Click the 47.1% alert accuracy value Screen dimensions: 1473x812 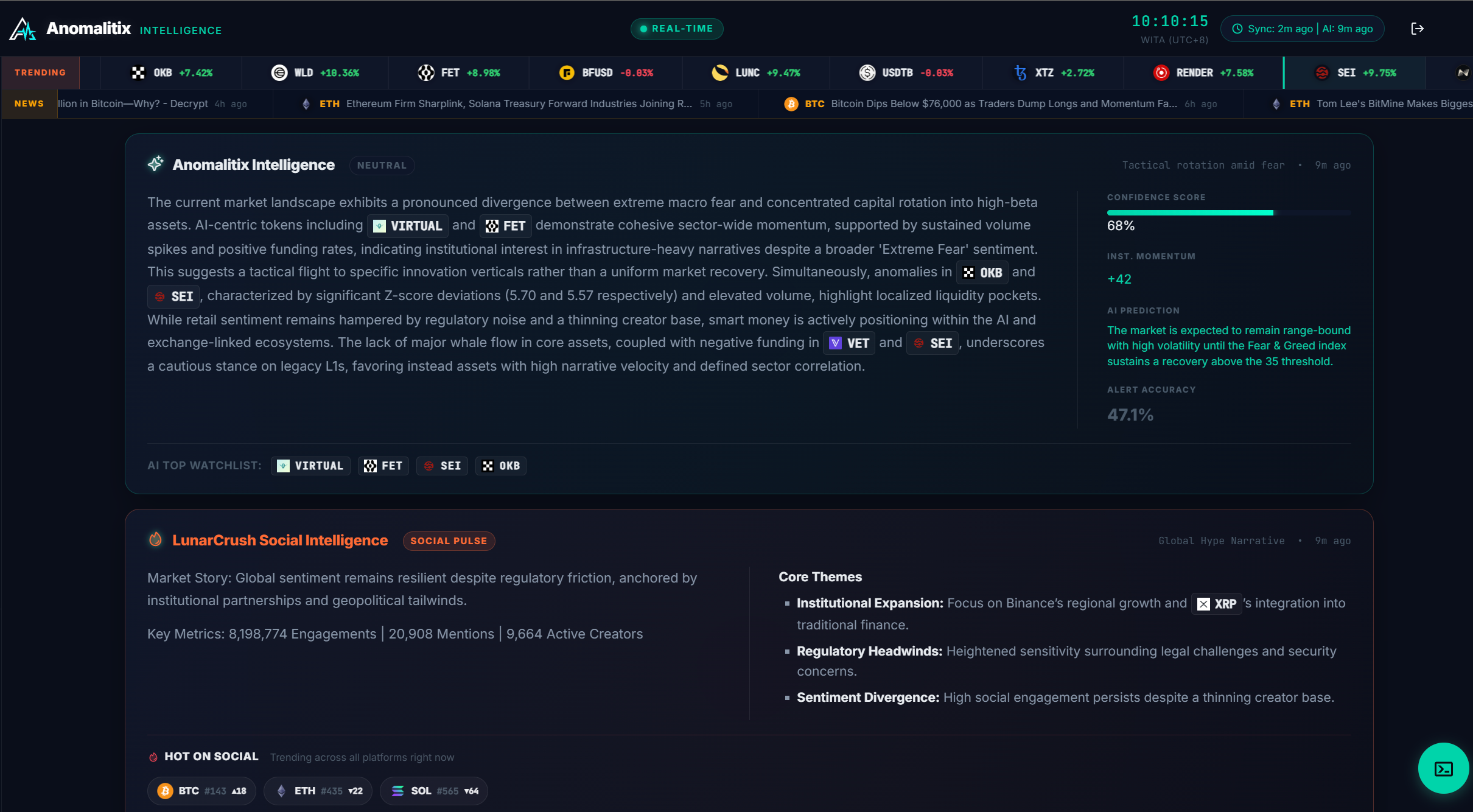coord(1130,415)
